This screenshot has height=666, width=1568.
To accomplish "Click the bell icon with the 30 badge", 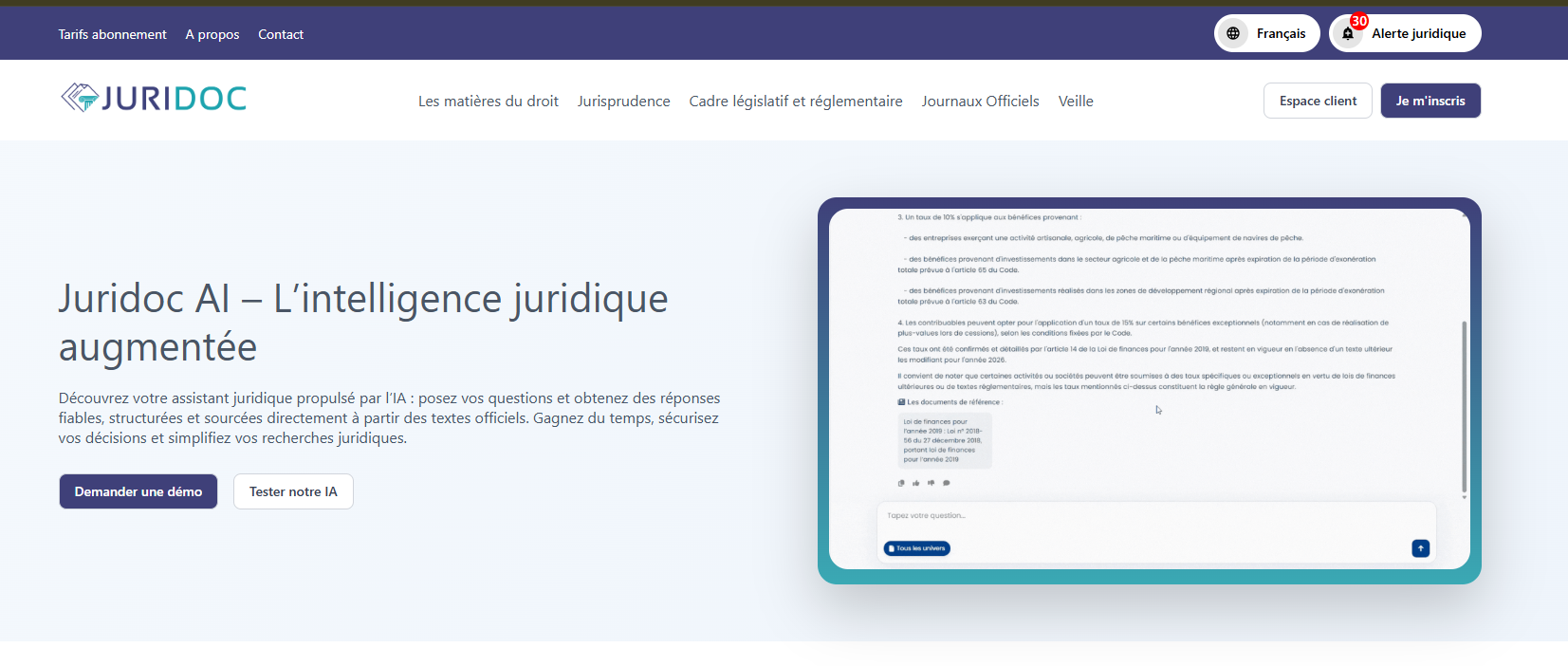I will (1348, 33).
